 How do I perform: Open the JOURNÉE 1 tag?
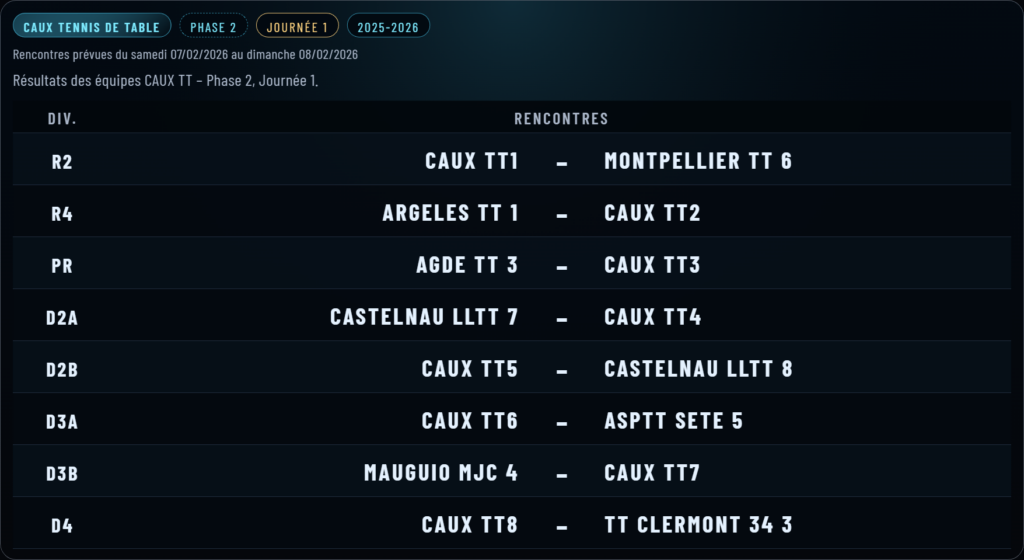(297, 27)
